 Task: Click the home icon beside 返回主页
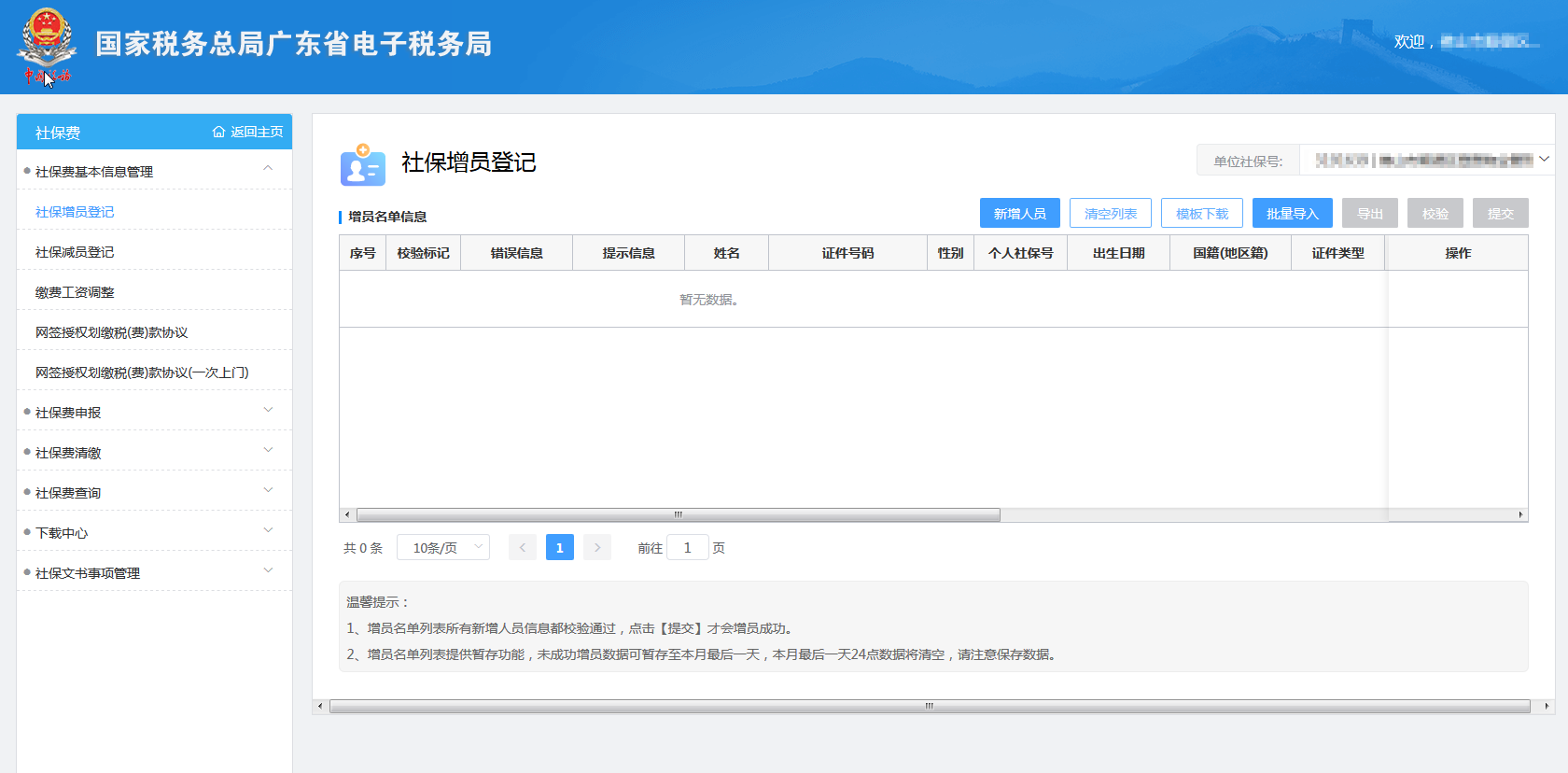point(218,133)
